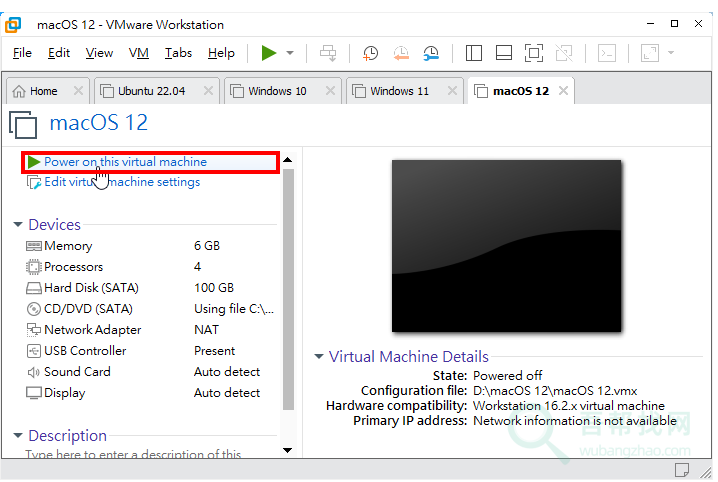Close the Windows 10 tab
Screen dimensions: 718x482
coord(330,91)
